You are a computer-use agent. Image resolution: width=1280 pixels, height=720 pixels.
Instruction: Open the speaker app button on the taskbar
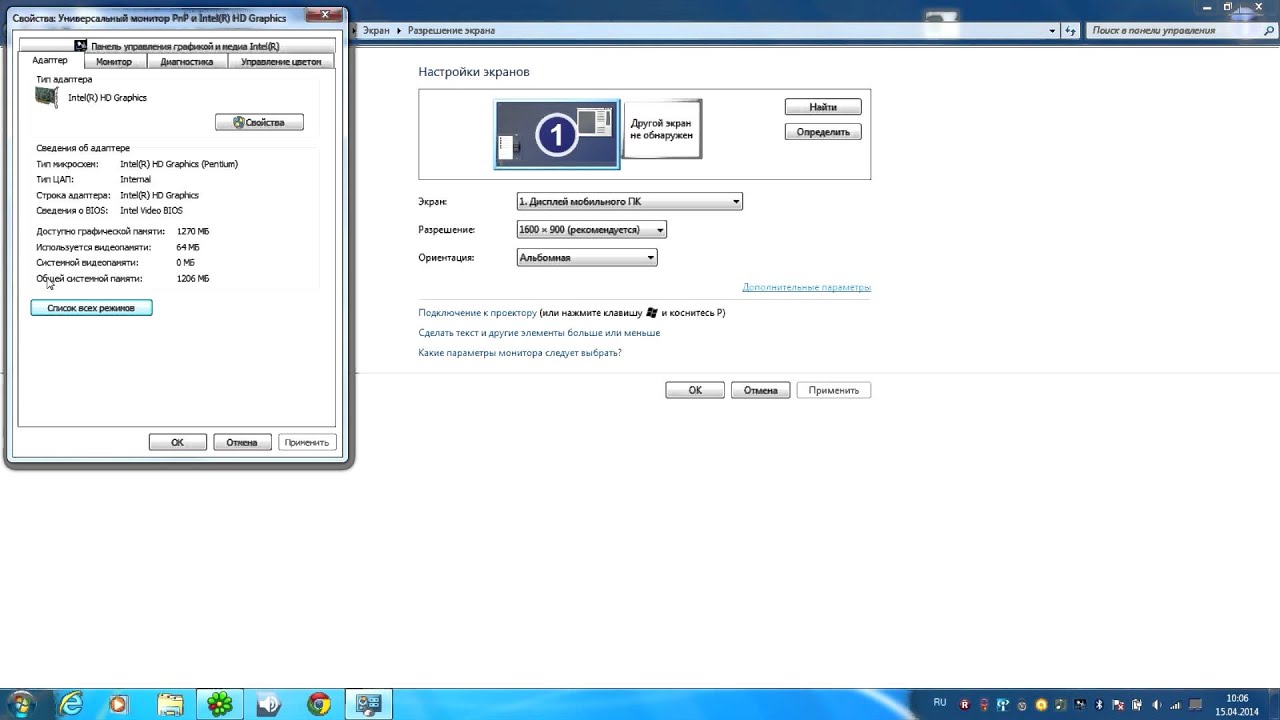tap(269, 704)
